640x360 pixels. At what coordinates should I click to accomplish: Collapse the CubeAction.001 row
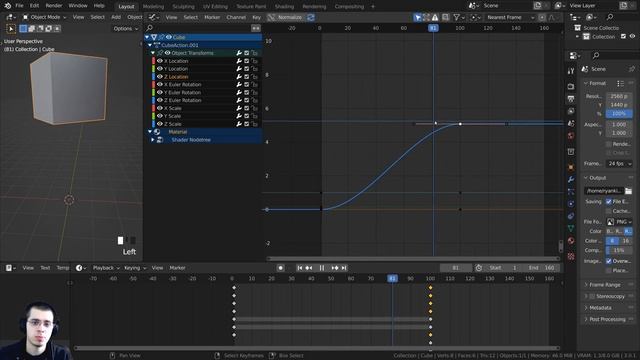[x=150, y=45]
